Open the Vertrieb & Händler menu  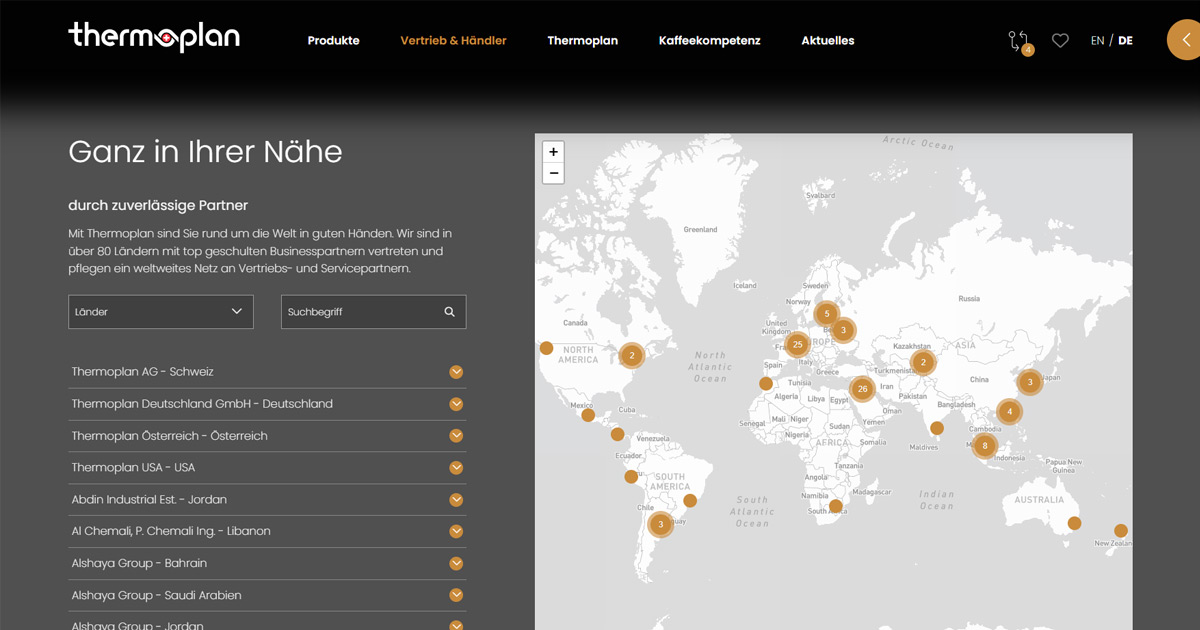[x=453, y=41]
